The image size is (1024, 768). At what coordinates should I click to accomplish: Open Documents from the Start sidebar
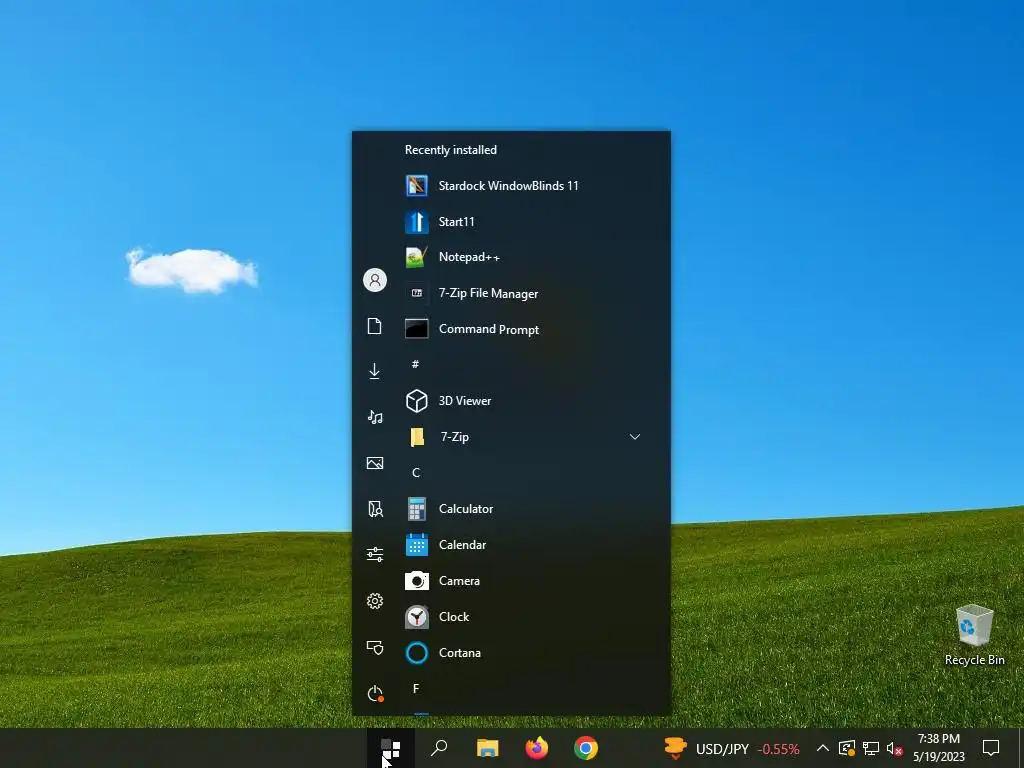(x=375, y=326)
